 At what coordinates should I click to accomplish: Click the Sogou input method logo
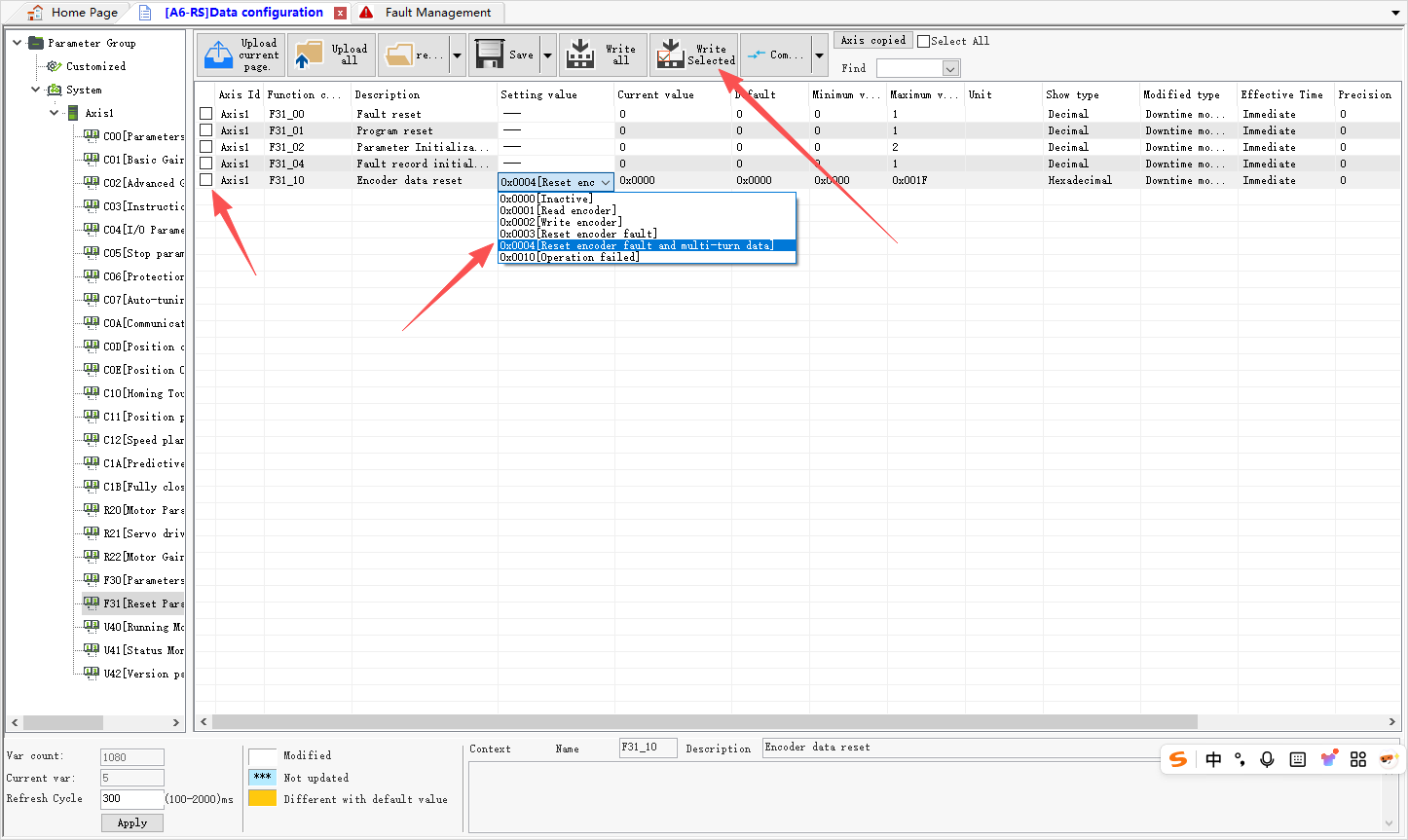(1178, 759)
